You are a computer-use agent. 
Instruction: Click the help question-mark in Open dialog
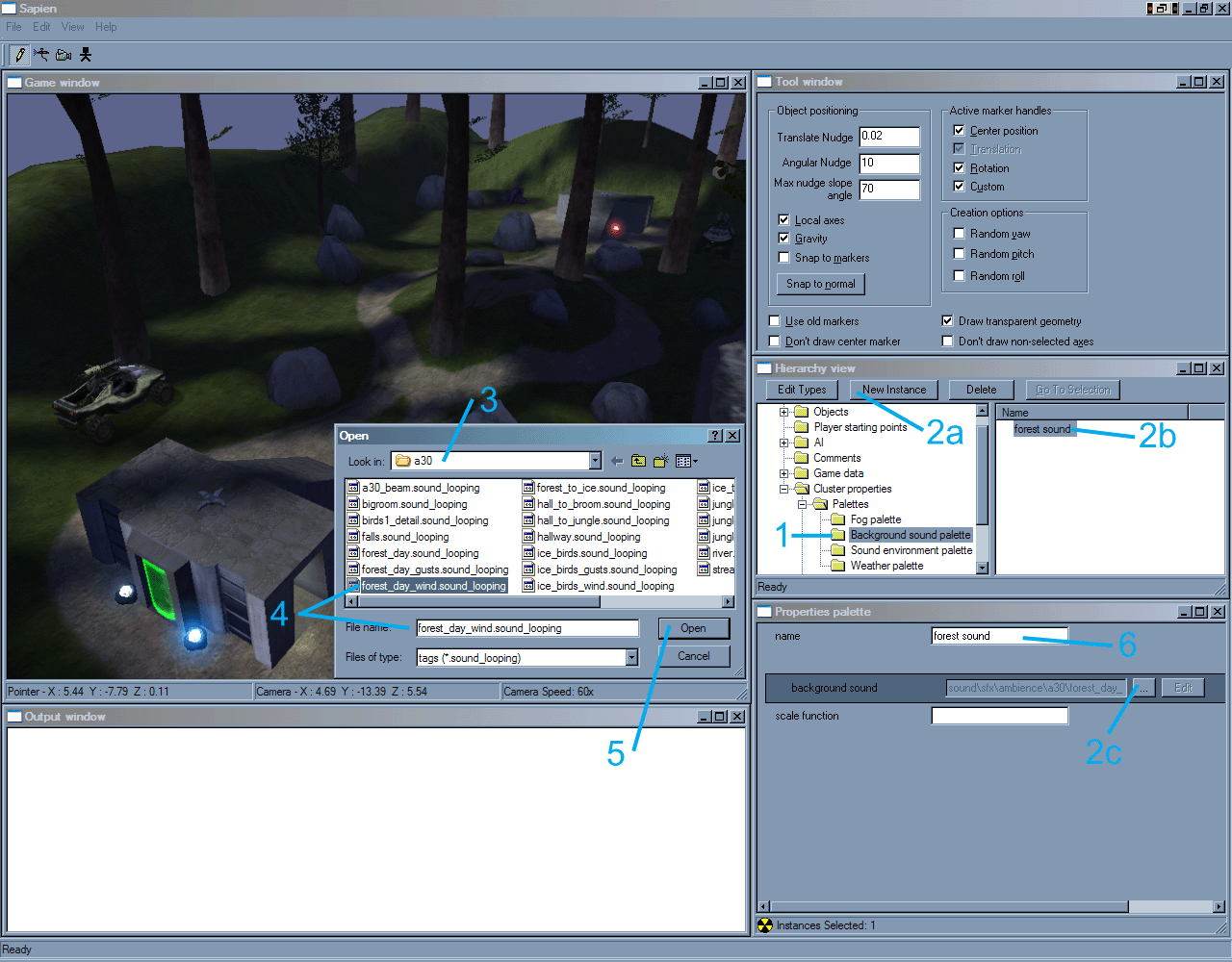pyautogui.click(x=715, y=436)
